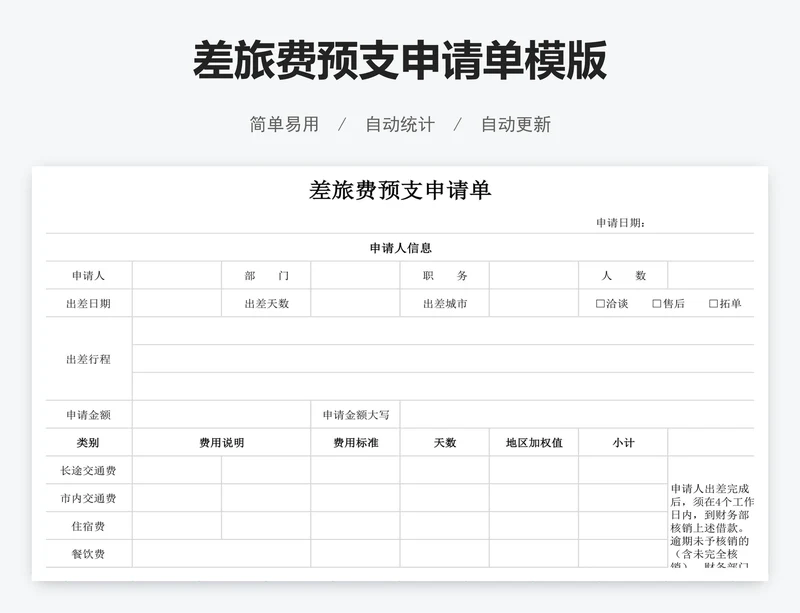The image size is (800, 613).
Task: Select the 申请人信息 section header
Action: (400, 248)
